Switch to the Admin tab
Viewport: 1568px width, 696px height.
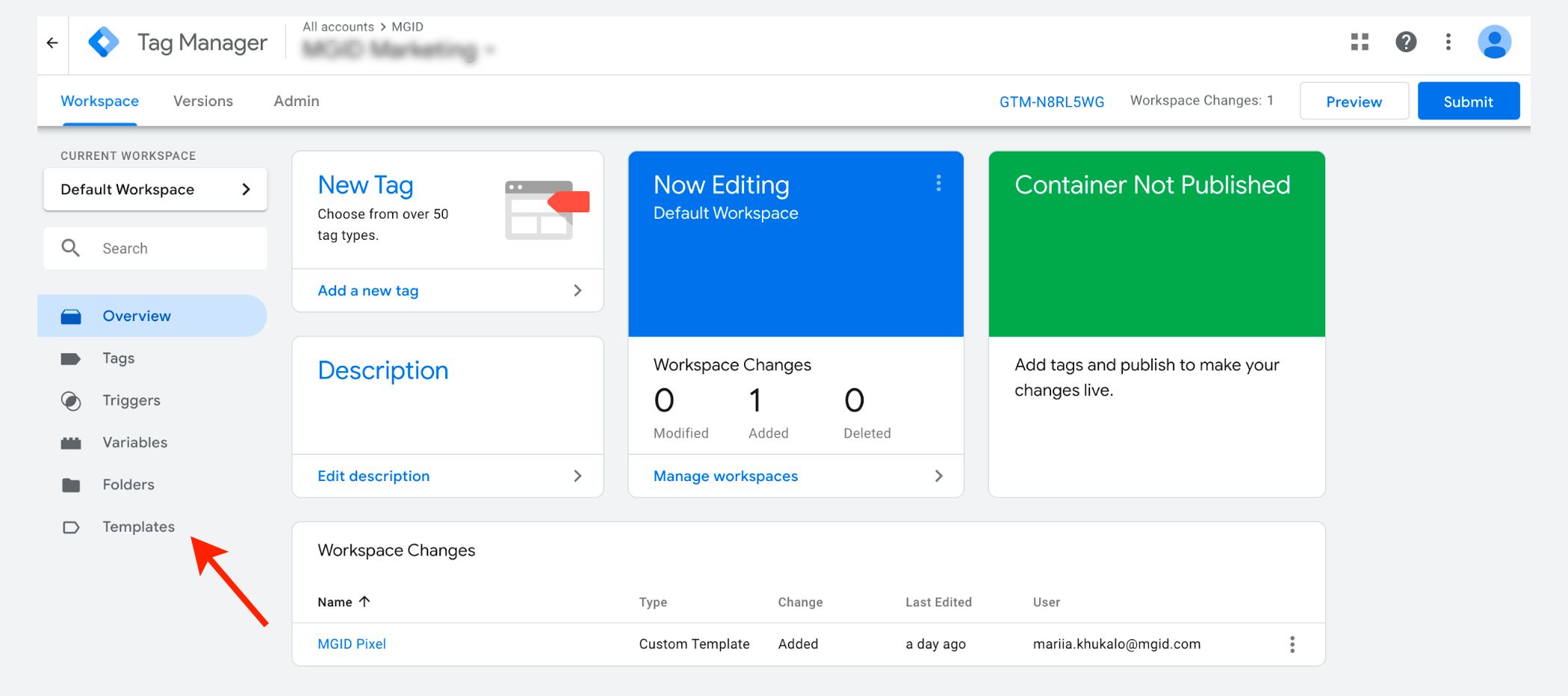coord(297,101)
